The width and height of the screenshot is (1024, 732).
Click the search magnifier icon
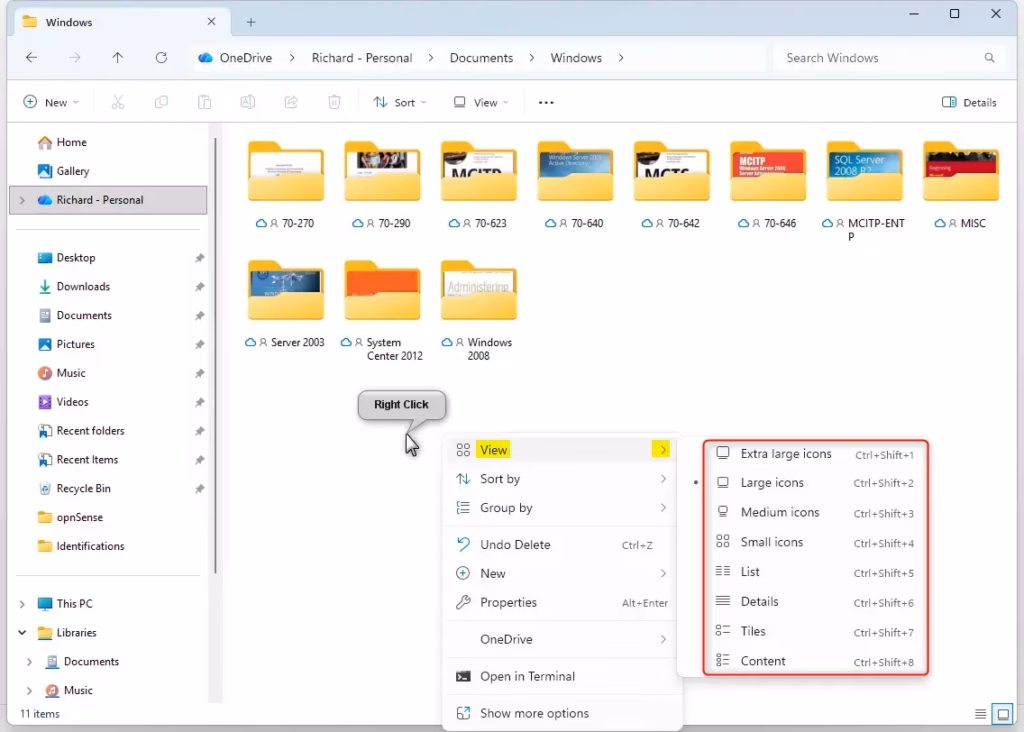click(989, 57)
